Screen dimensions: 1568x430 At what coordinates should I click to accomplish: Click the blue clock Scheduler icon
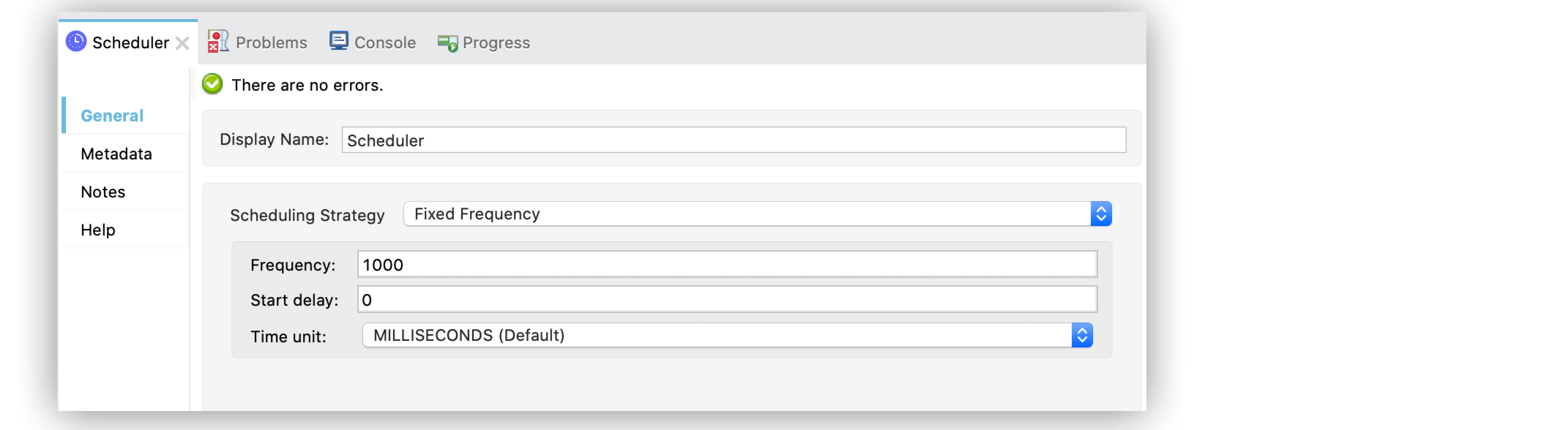[x=76, y=42]
